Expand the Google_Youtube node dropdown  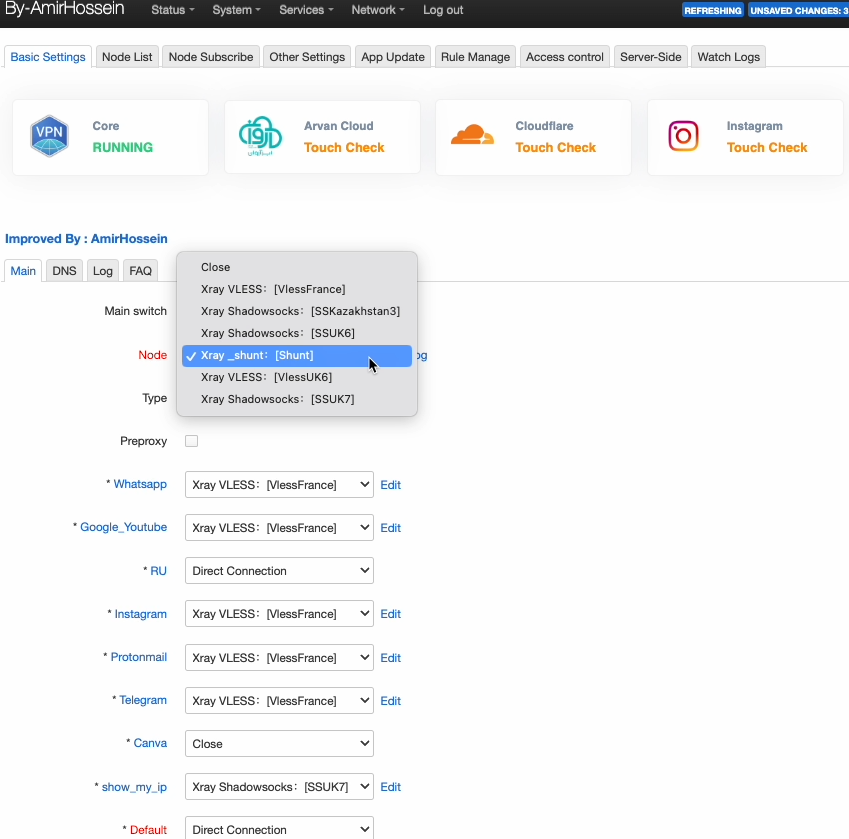[x=279, y=528]
